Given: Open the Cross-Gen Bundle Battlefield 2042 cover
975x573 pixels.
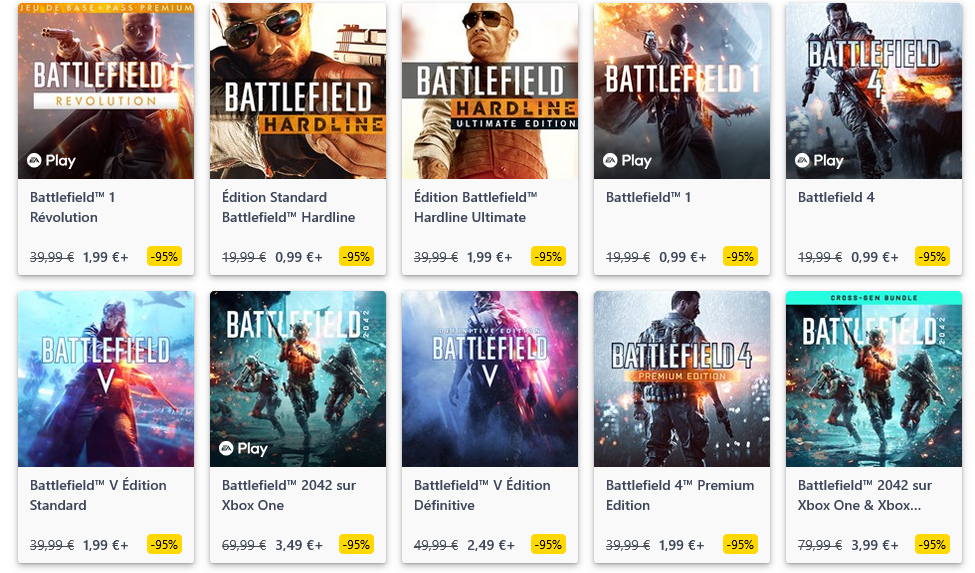Looking at the screenshot, I should pyautogui.click(x=874, y=379).
